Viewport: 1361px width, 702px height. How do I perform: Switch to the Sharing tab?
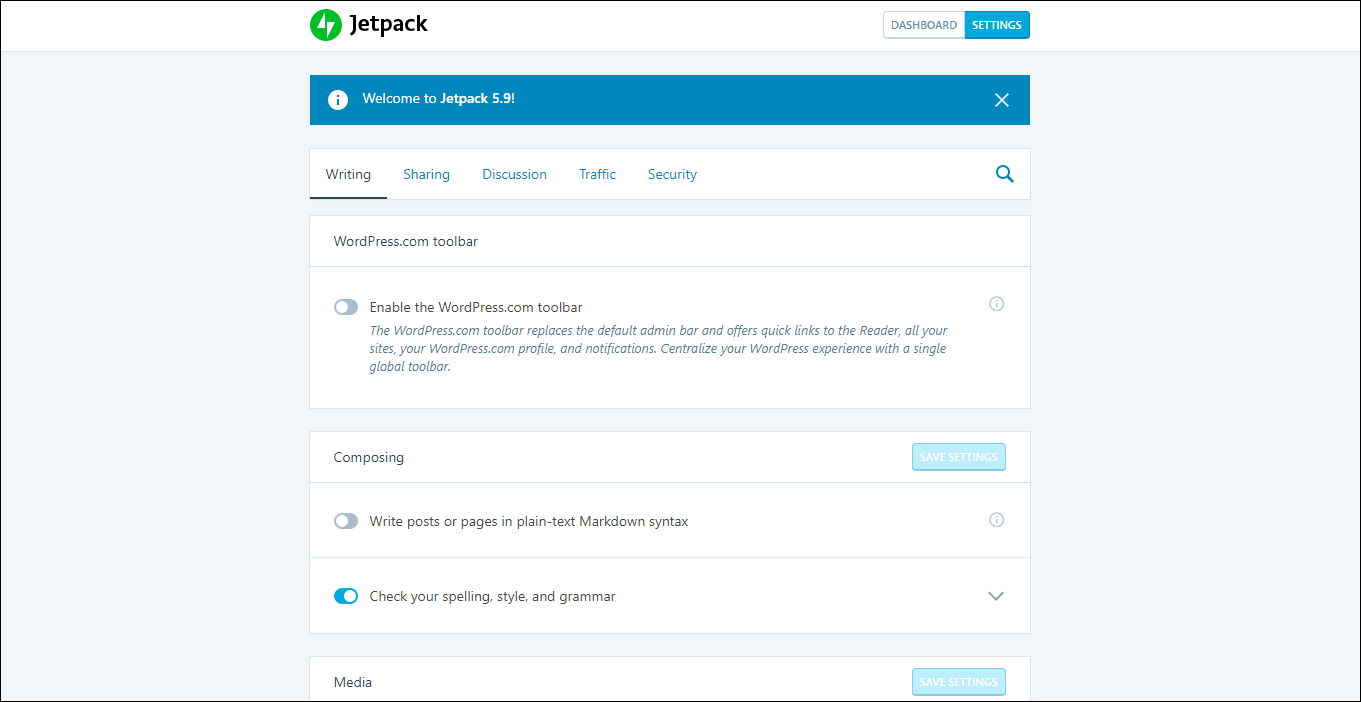(x=426, y=174)
